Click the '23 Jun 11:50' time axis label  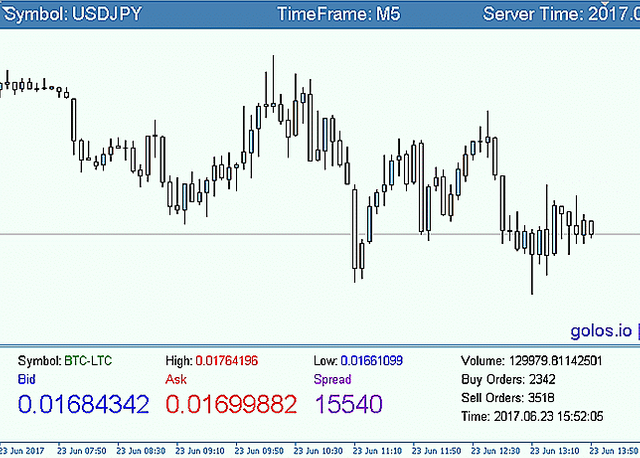[x=436, y=451]
